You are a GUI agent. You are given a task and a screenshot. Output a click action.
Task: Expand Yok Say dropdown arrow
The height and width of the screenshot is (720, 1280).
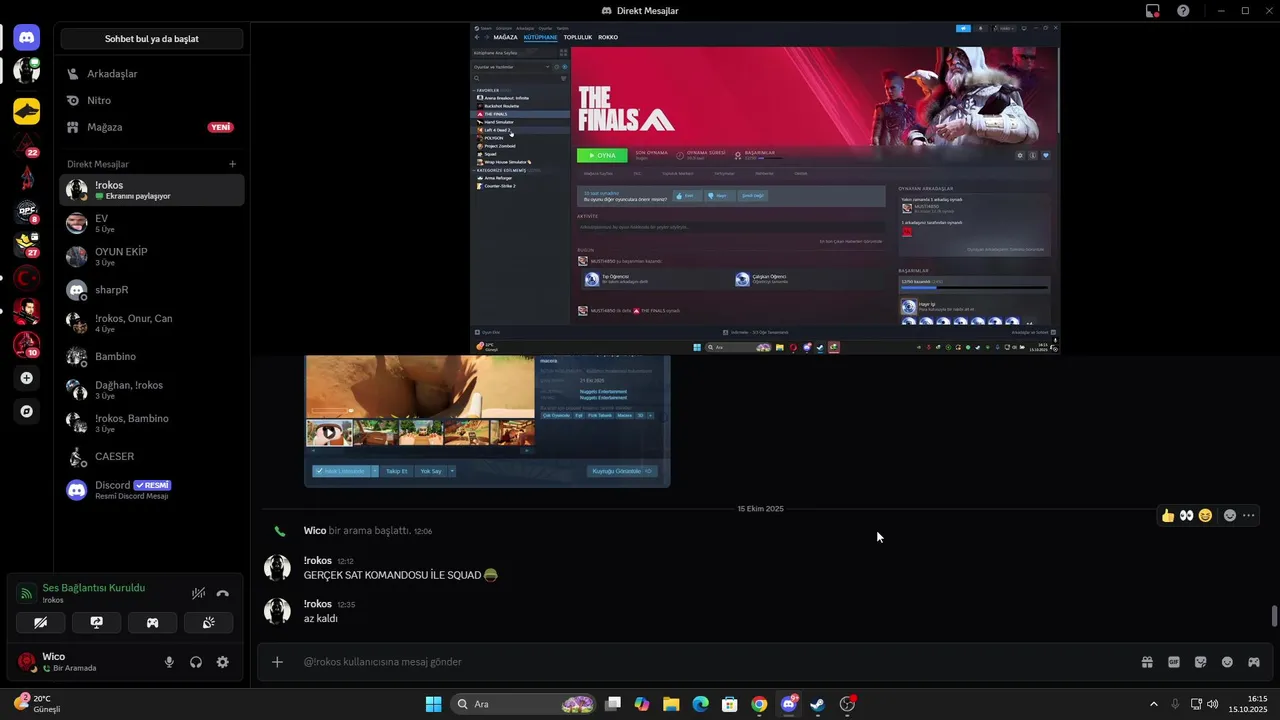click(x=452, y=471)
